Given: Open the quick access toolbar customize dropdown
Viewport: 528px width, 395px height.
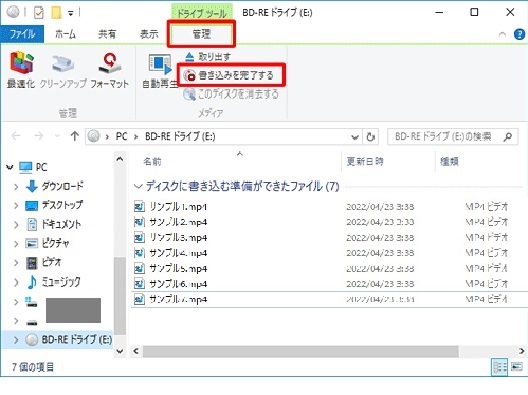Looking at the screenshot, I should pyautogui.click(x=71, y=13).
